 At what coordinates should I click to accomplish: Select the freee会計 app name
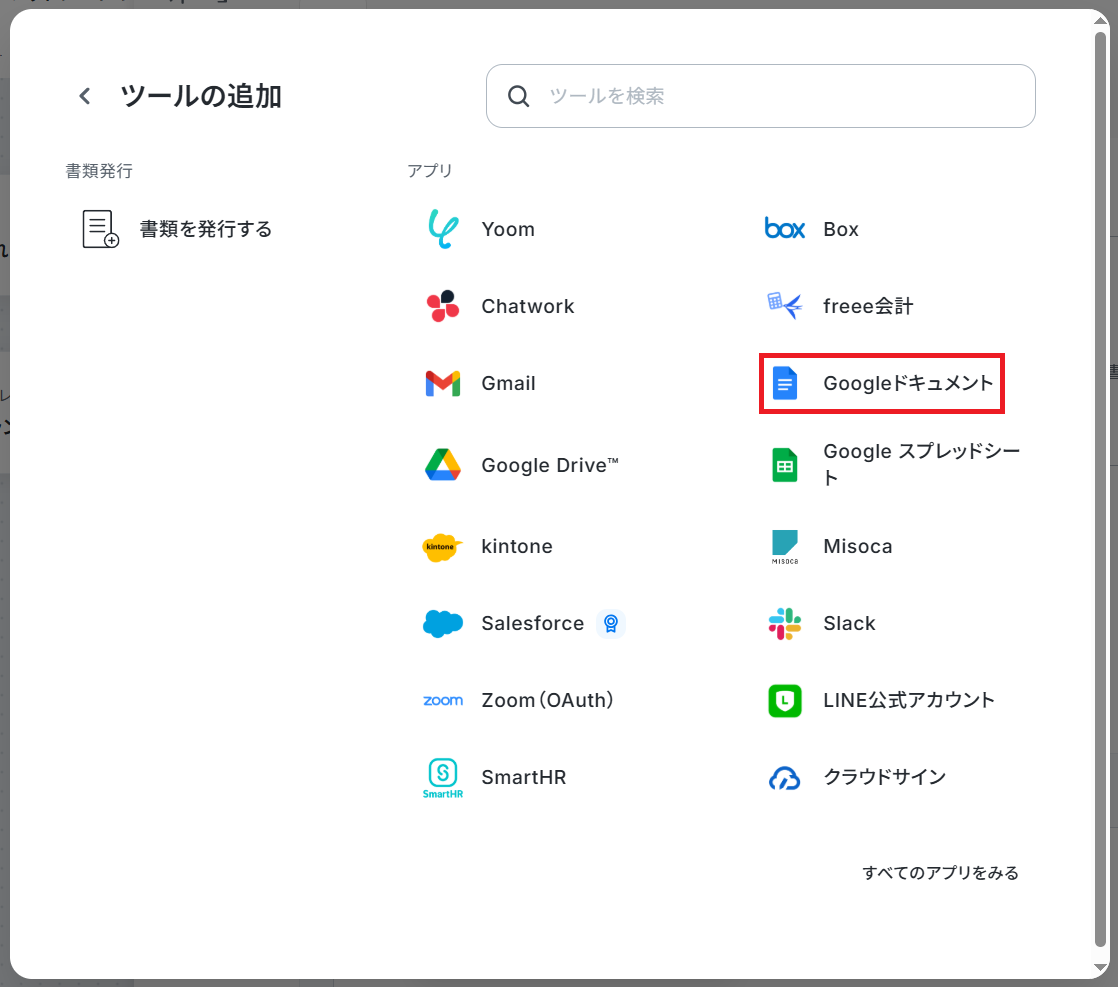(x=868, y=306)
